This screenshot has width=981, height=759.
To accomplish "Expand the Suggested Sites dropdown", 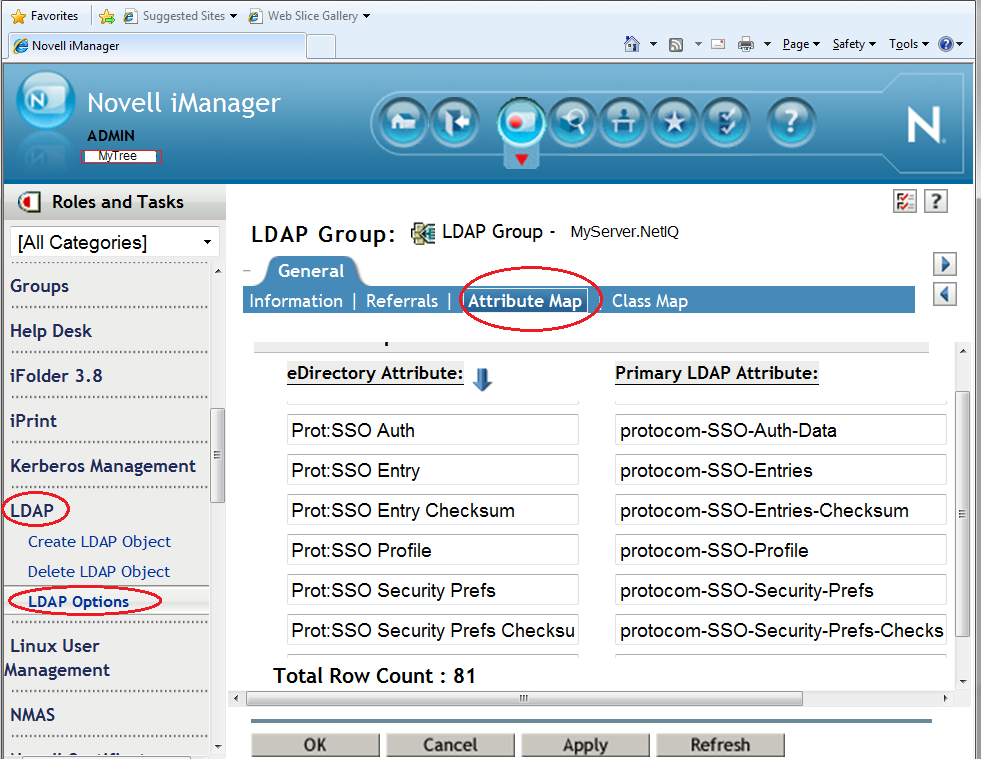I will click(233, 16).
